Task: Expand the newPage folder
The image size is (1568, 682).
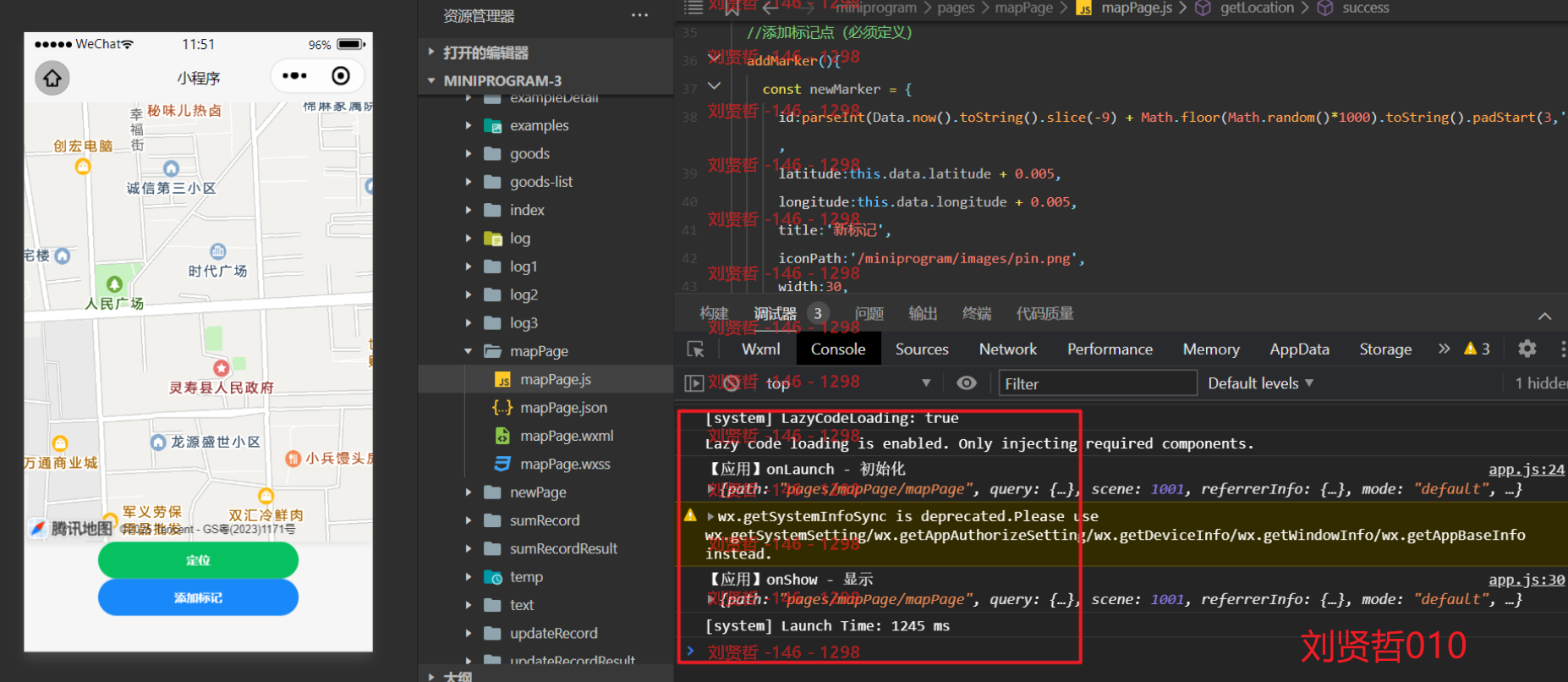Action: pyautogui.click(x=469, y=492)
